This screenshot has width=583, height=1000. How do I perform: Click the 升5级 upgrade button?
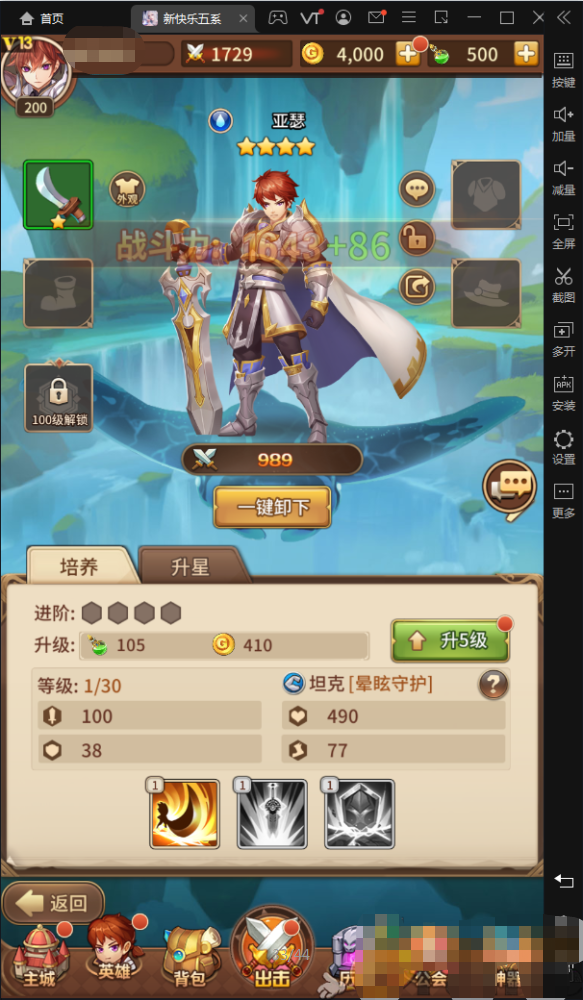click(450, 641)
